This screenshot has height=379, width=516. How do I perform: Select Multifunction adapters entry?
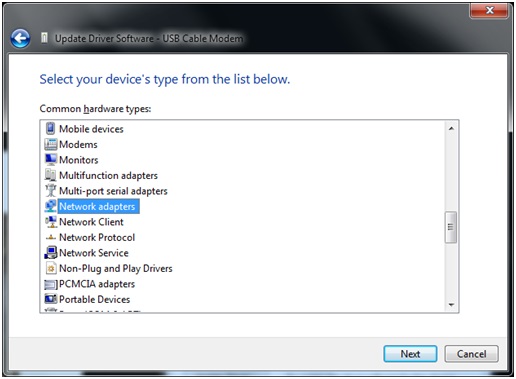tap(108, 175)
